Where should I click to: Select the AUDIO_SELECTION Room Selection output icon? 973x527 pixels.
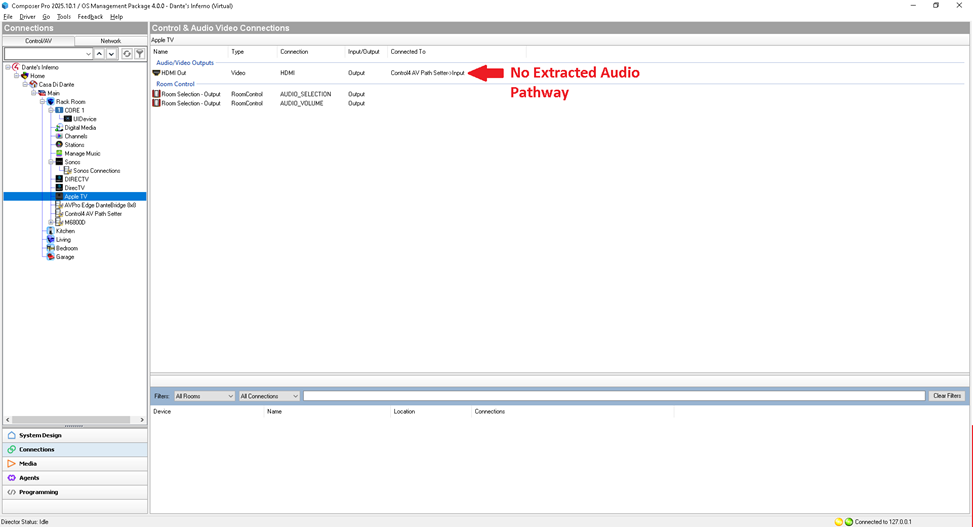pyautogui.click(x=156, y=94)
